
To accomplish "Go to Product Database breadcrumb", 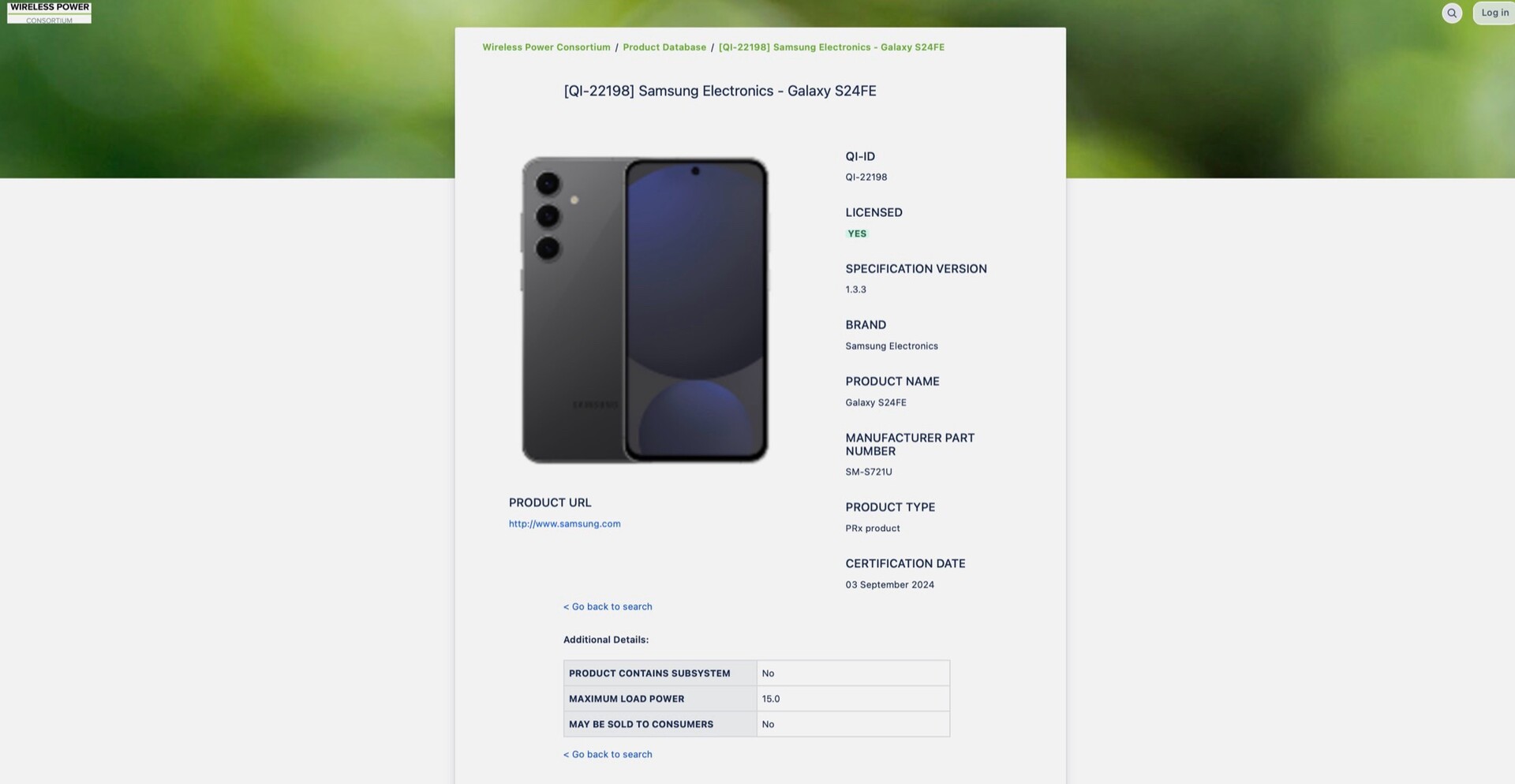I will pyautogui.click(x=664, y=47).
